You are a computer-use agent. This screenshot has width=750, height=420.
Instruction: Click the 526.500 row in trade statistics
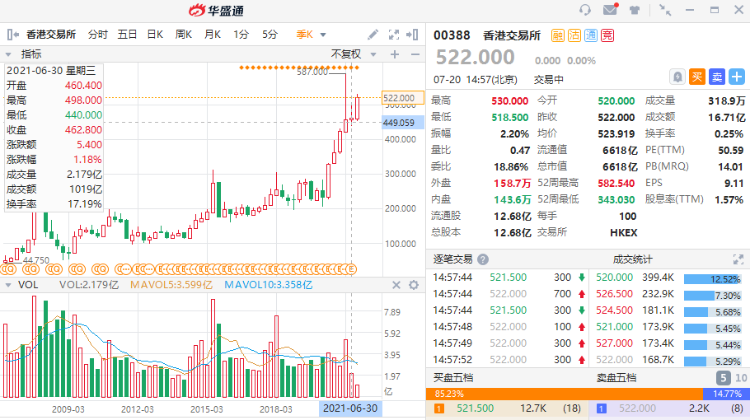[x=669, y=294]
